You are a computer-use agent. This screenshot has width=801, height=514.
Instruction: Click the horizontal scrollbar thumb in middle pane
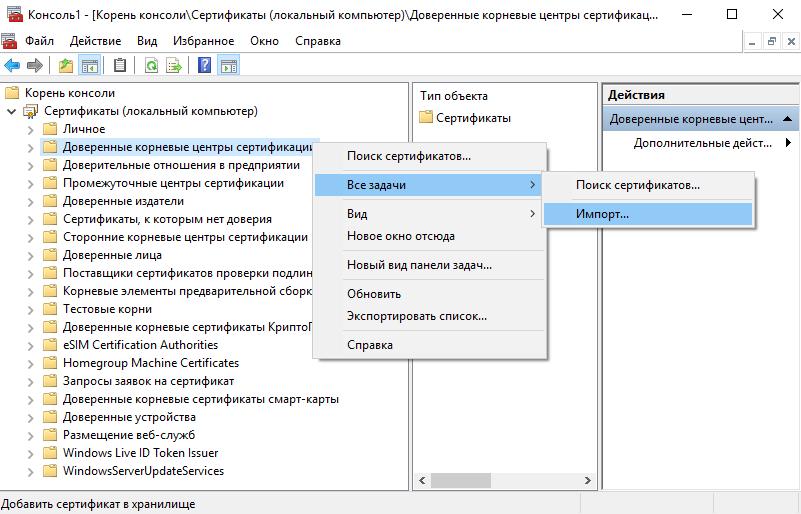460,480
